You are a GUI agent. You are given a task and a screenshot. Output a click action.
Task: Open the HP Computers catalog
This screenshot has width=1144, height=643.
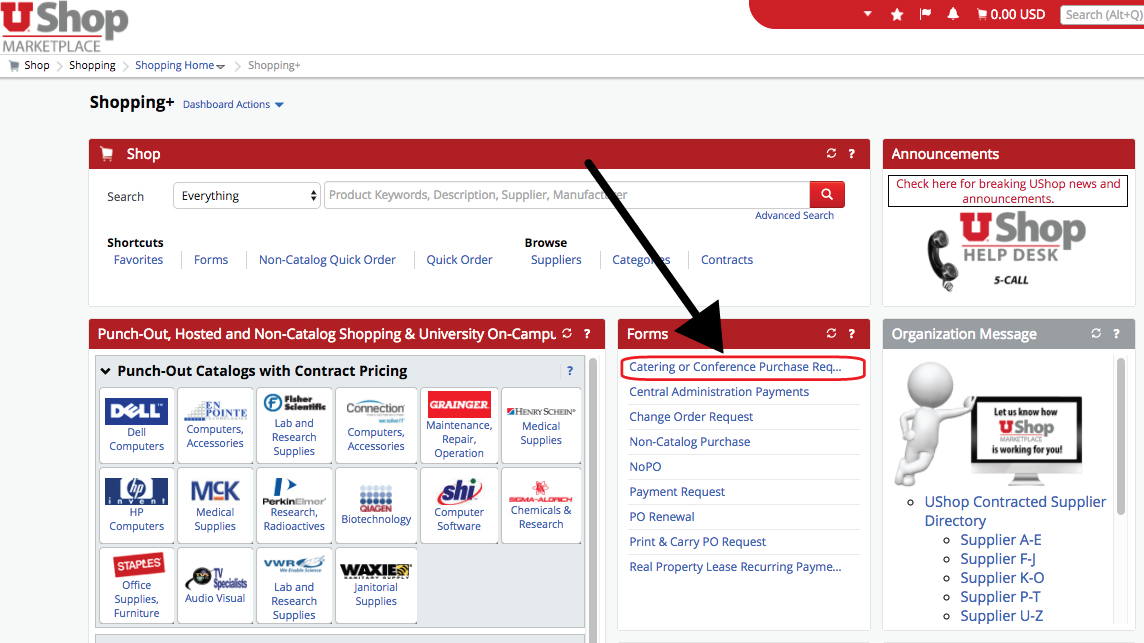click(136, 505)
